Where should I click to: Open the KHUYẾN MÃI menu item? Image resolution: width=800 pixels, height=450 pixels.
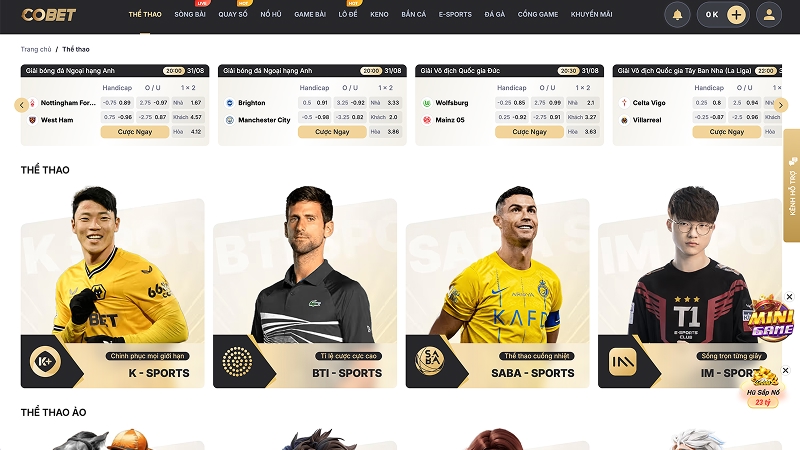[x=591, y=14]
